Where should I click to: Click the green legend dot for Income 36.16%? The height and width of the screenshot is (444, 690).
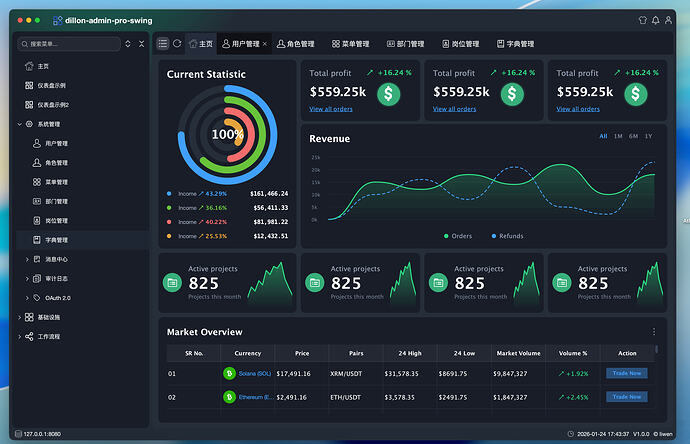click(169, 208)
